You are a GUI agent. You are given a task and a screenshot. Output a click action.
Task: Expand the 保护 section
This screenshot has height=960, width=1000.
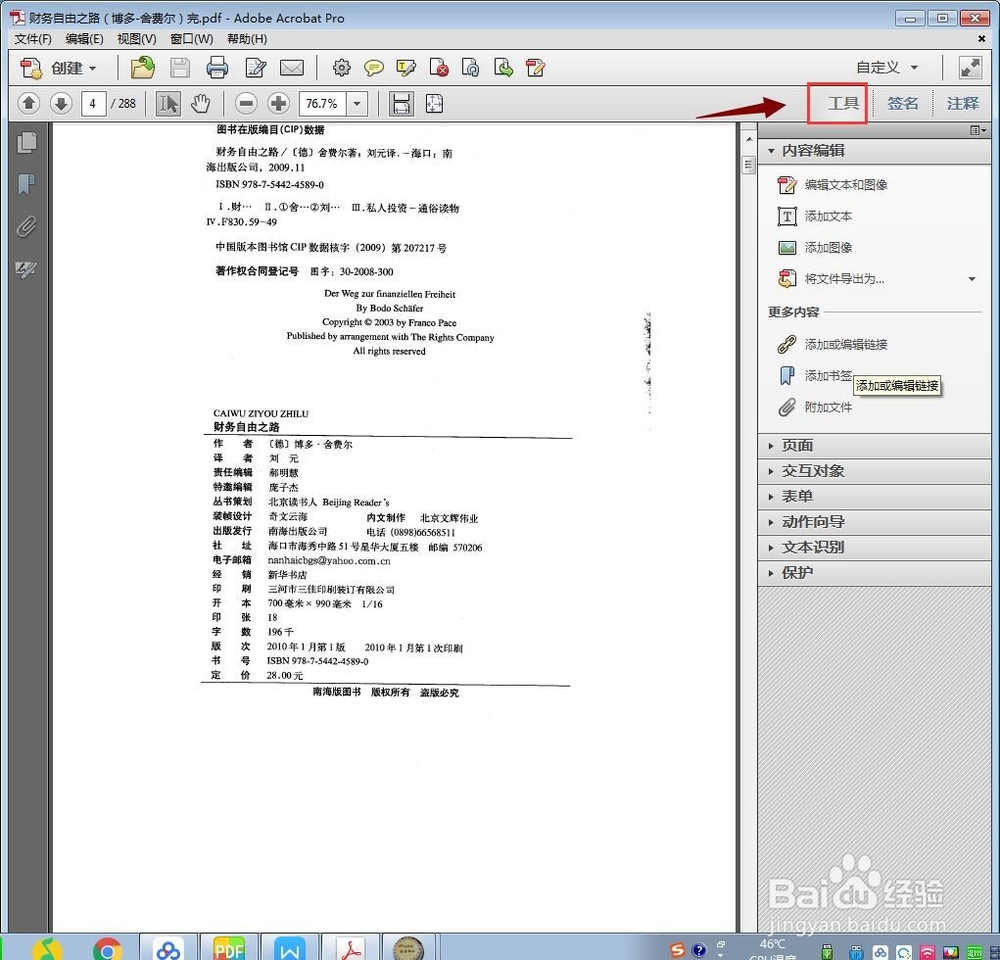874,573
